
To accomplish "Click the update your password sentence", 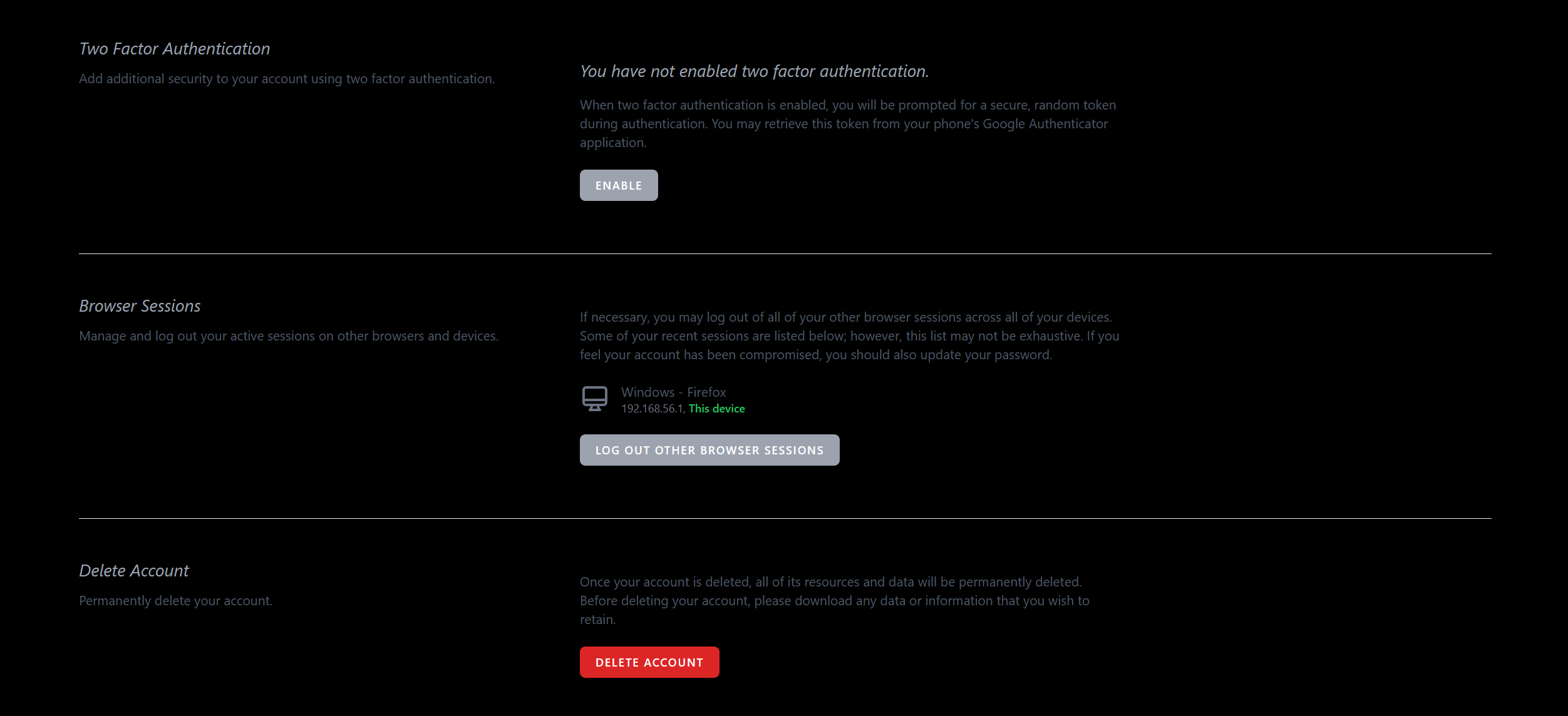I will (x=816, y=355).
